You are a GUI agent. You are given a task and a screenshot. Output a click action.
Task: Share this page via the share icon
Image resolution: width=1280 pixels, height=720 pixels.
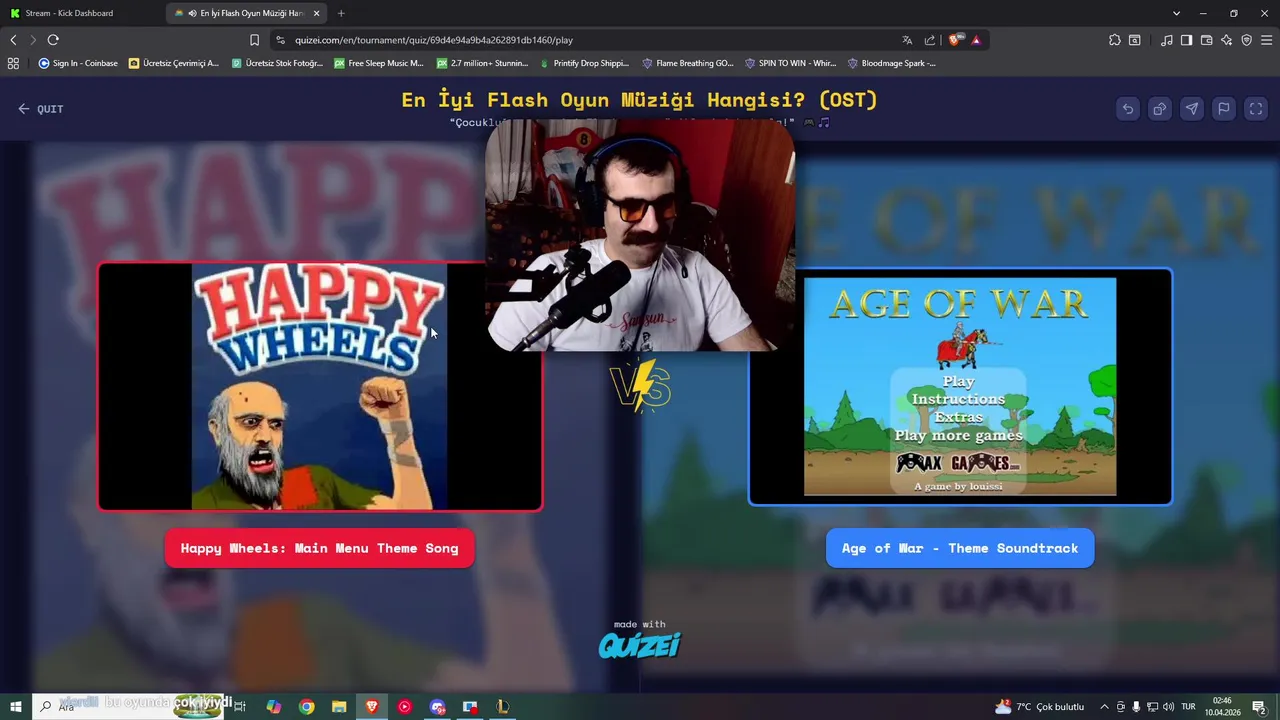930,40
